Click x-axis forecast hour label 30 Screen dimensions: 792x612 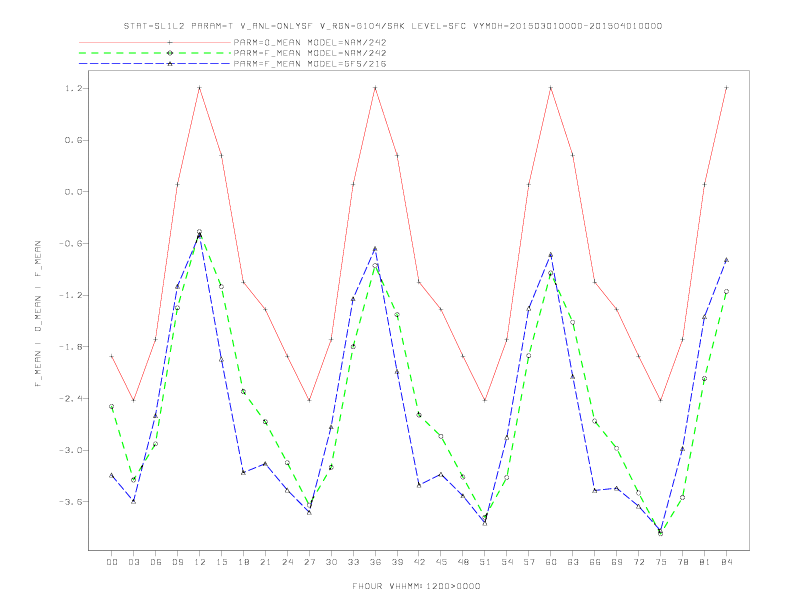(331, 562)
